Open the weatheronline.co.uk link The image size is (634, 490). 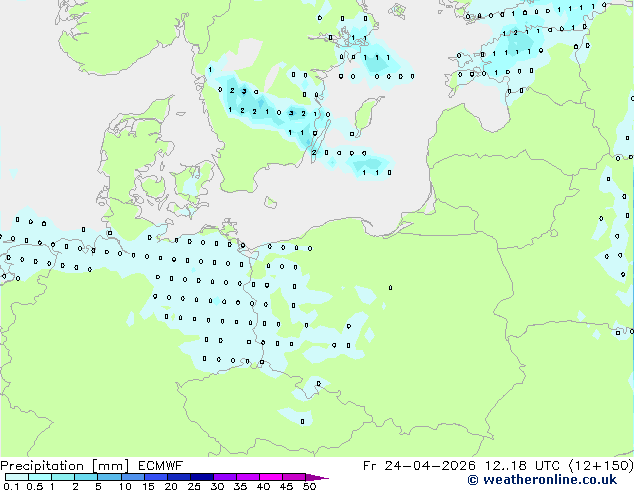click(x=542, y=480)
